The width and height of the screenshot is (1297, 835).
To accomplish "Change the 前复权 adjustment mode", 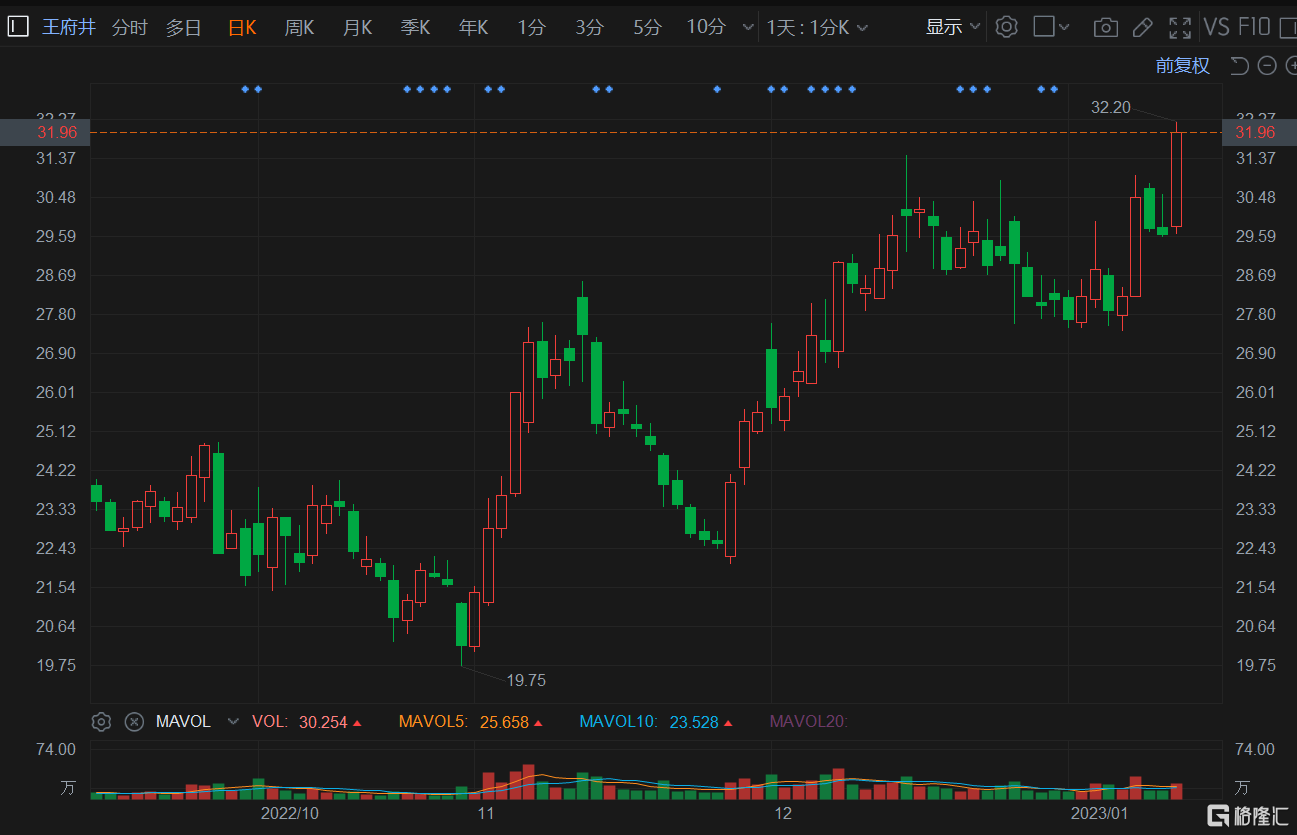I will tap(1183, 66).
